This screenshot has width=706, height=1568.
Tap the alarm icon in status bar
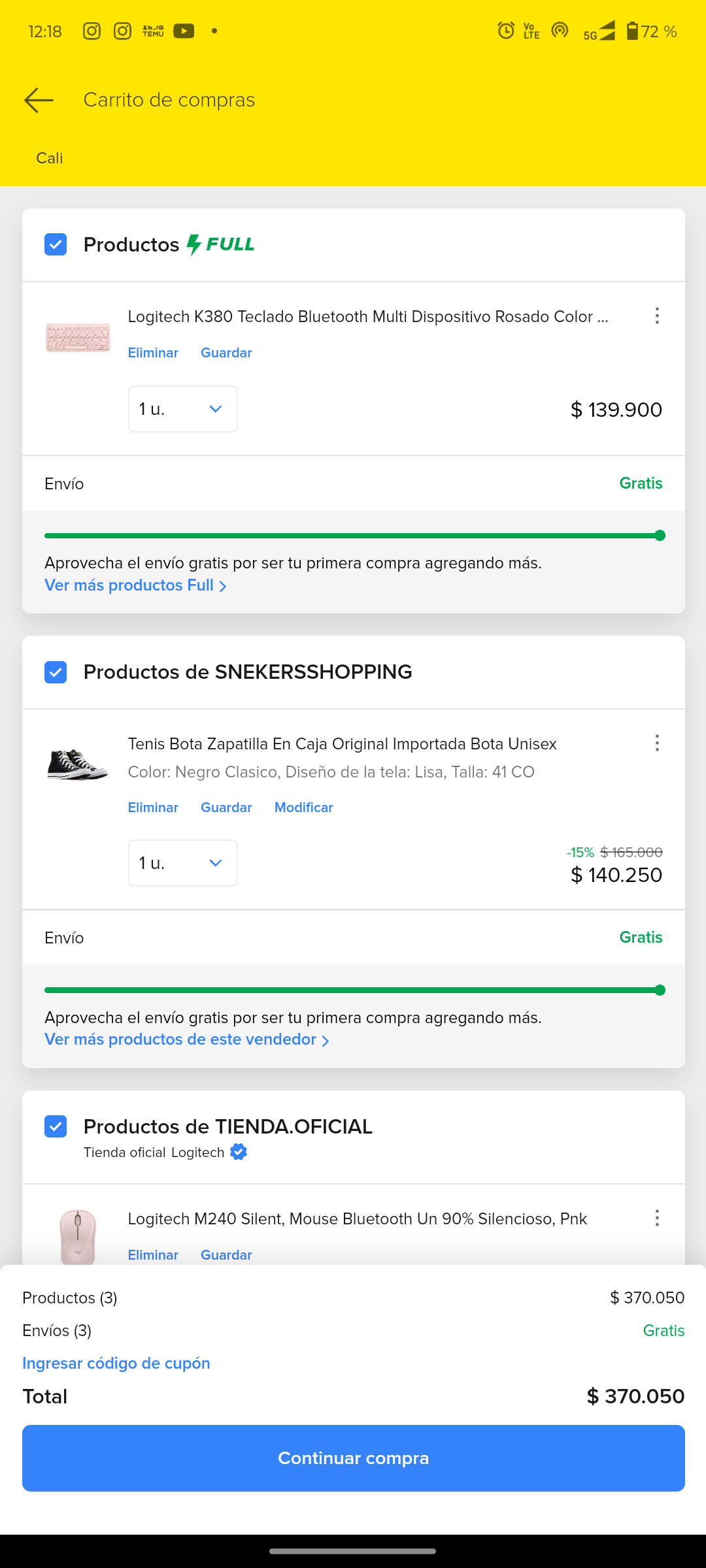click(x=505, y=31)
